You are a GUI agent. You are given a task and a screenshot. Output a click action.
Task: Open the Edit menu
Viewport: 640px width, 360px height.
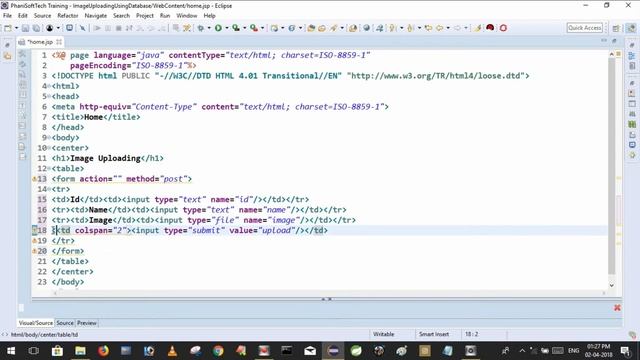coord(22,16)
